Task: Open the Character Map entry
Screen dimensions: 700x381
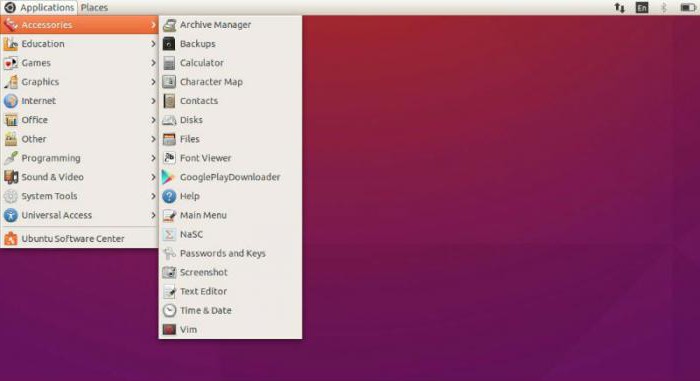Action: [x=230, y=82]
